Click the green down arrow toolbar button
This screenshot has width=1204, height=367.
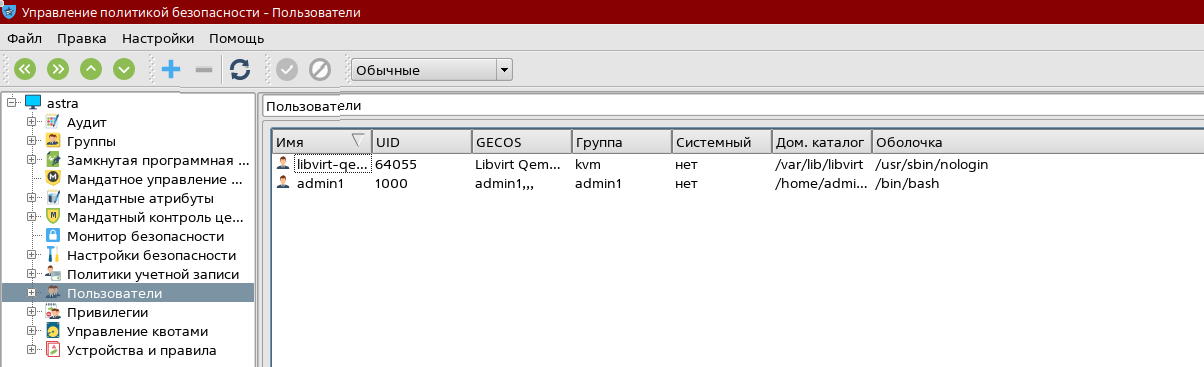click(x=124, y=69)
